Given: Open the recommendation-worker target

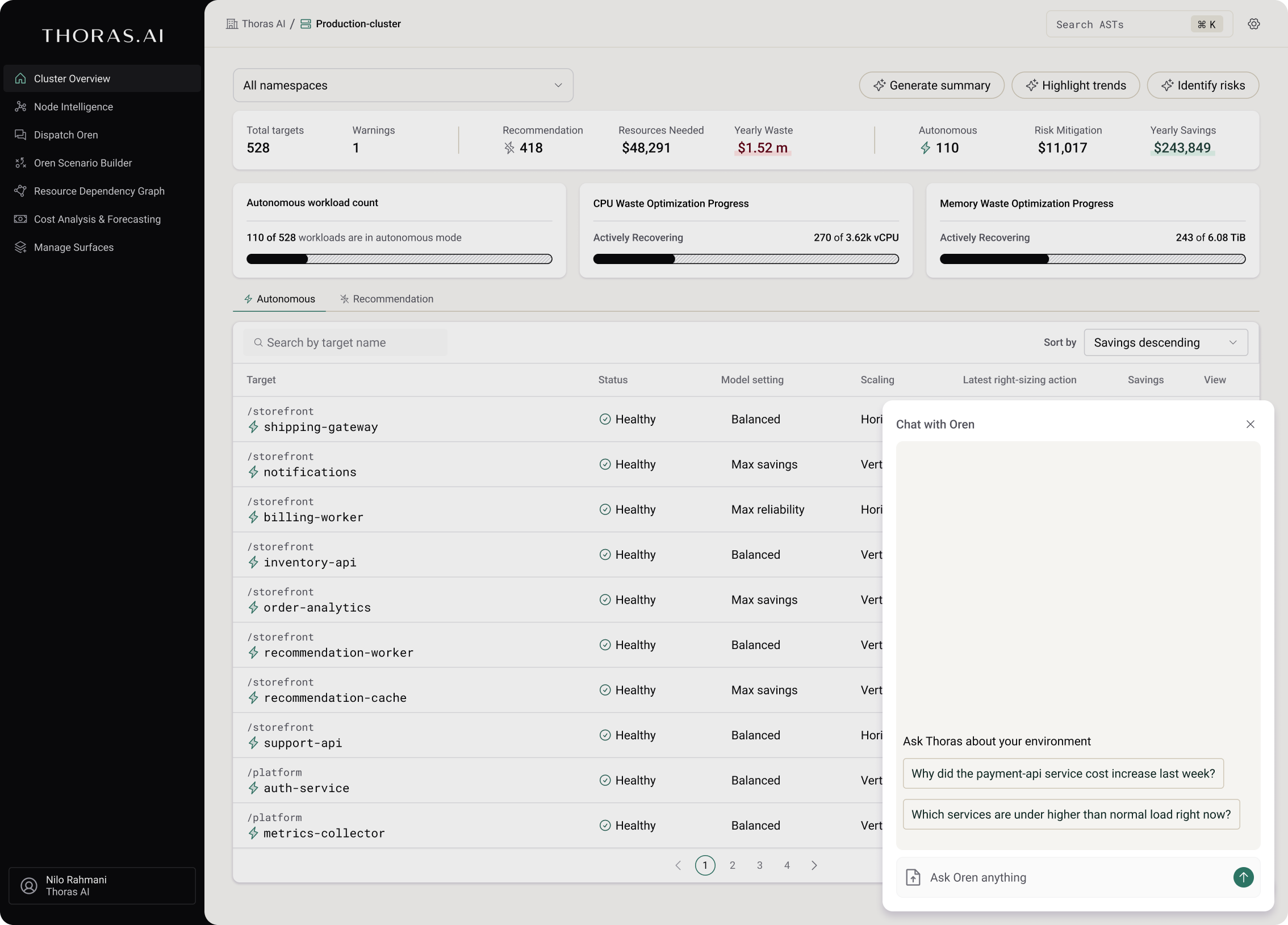Looking at the screenshot, I should tap(338, 652).
